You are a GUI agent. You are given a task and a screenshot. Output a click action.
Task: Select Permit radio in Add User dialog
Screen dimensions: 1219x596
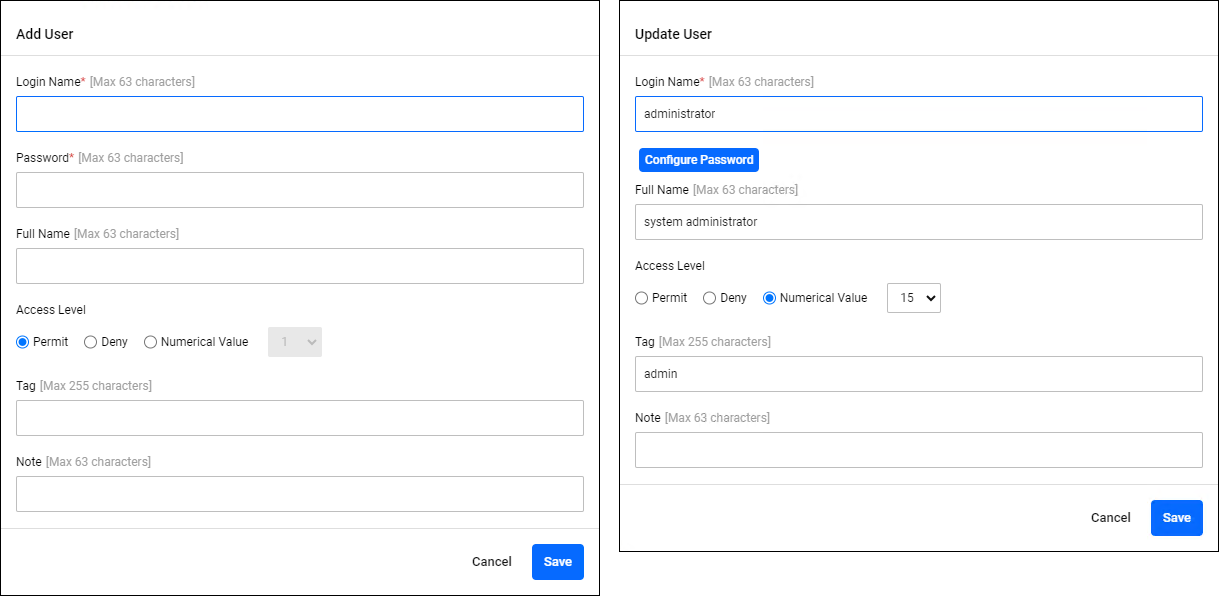(23, 342)
